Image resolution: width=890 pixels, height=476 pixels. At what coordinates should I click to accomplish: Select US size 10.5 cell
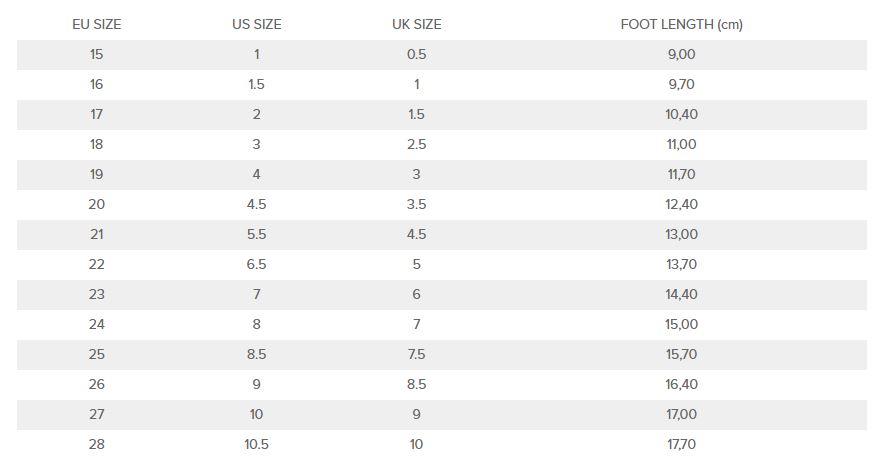click(x=257, y=444)
